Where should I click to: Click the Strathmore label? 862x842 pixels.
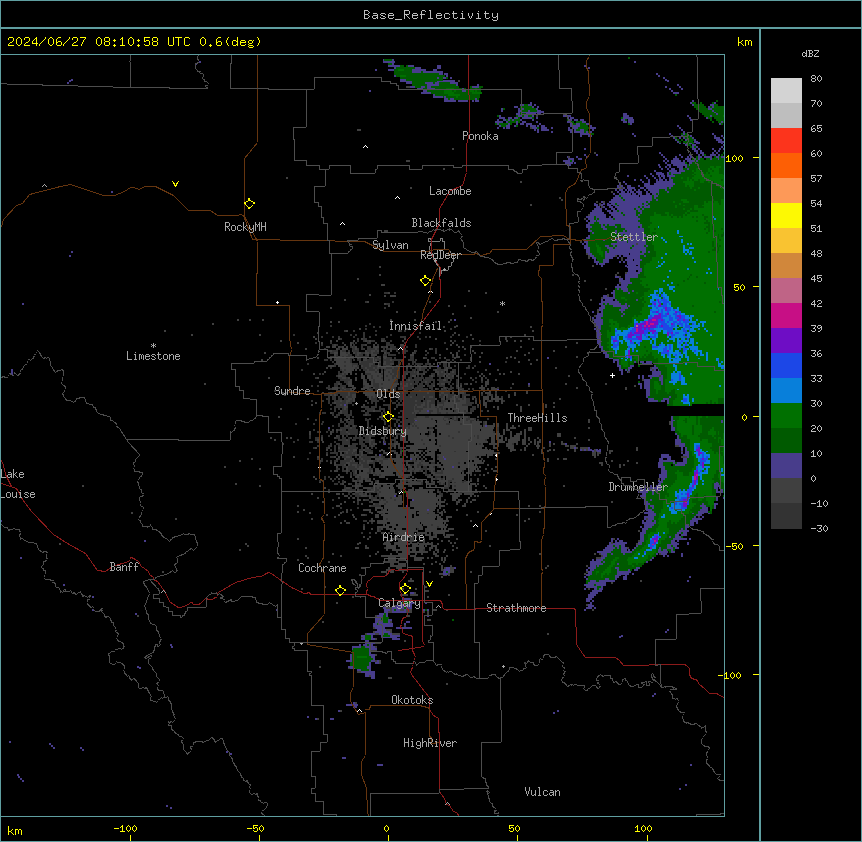(516, 608)
